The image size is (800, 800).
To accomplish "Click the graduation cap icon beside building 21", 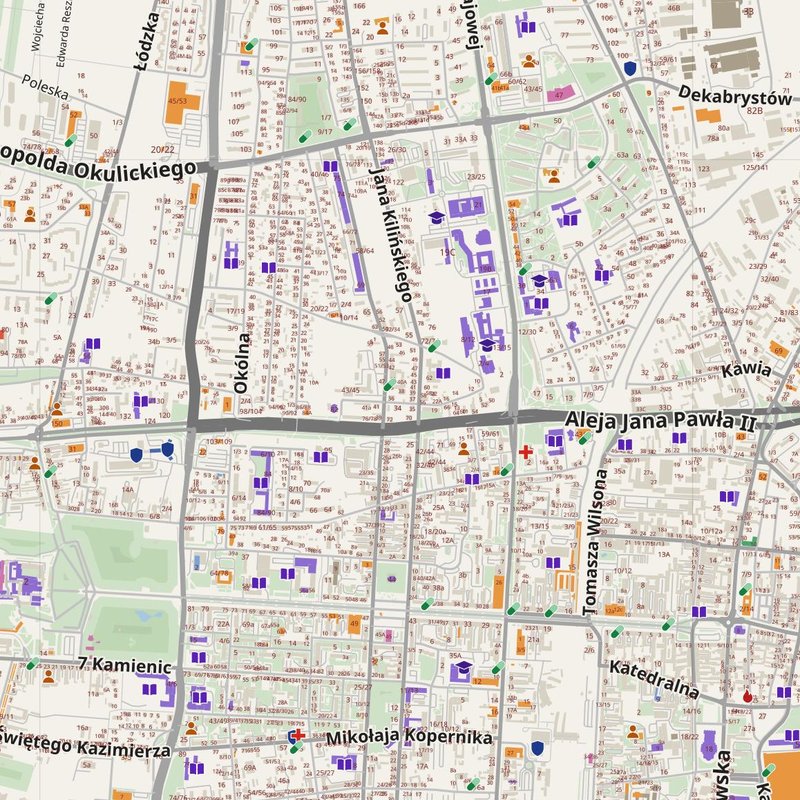I will tap(437, 217).
